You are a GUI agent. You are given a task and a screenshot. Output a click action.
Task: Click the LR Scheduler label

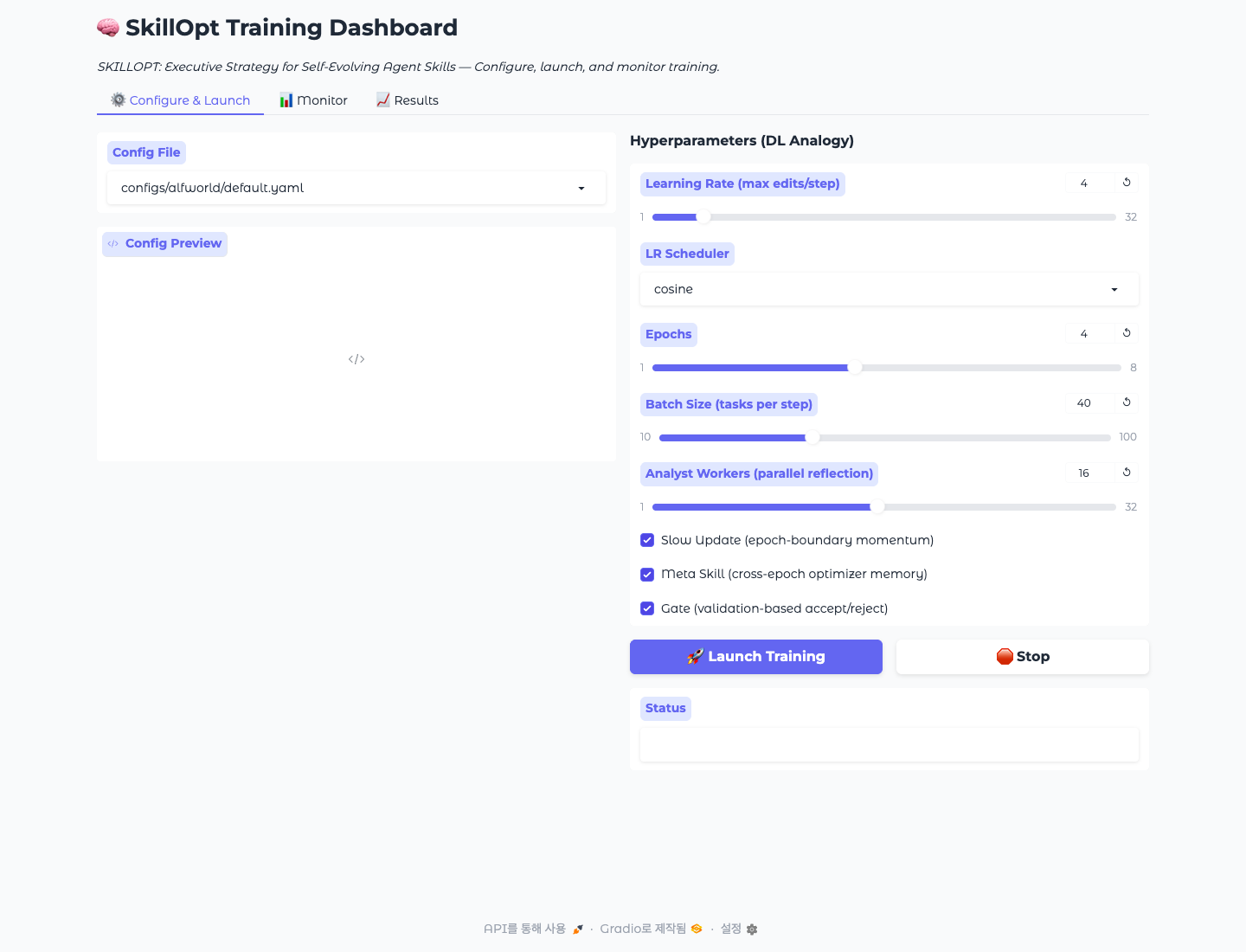point(687,254)
